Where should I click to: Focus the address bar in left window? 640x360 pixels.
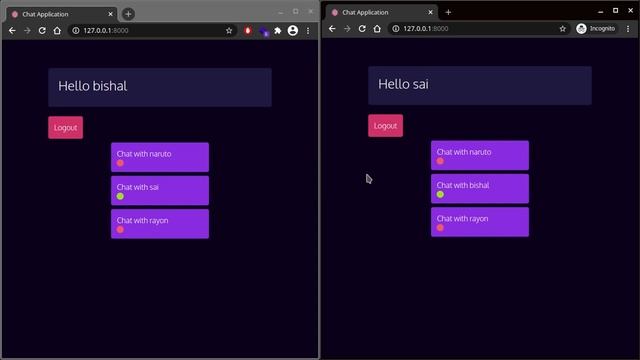coord(151,31)
